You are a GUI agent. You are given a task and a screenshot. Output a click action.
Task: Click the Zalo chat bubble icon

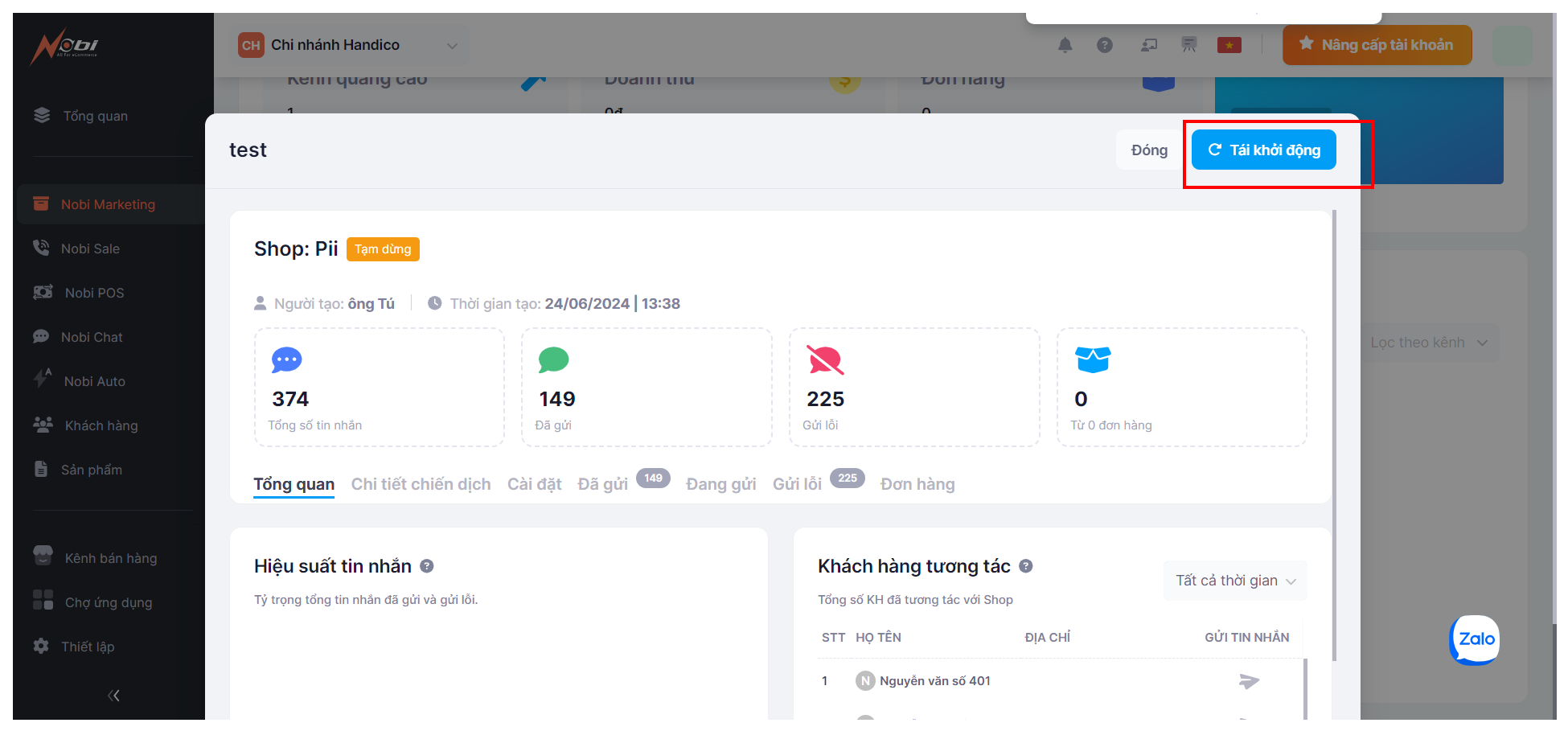(x=1475, y=639)
